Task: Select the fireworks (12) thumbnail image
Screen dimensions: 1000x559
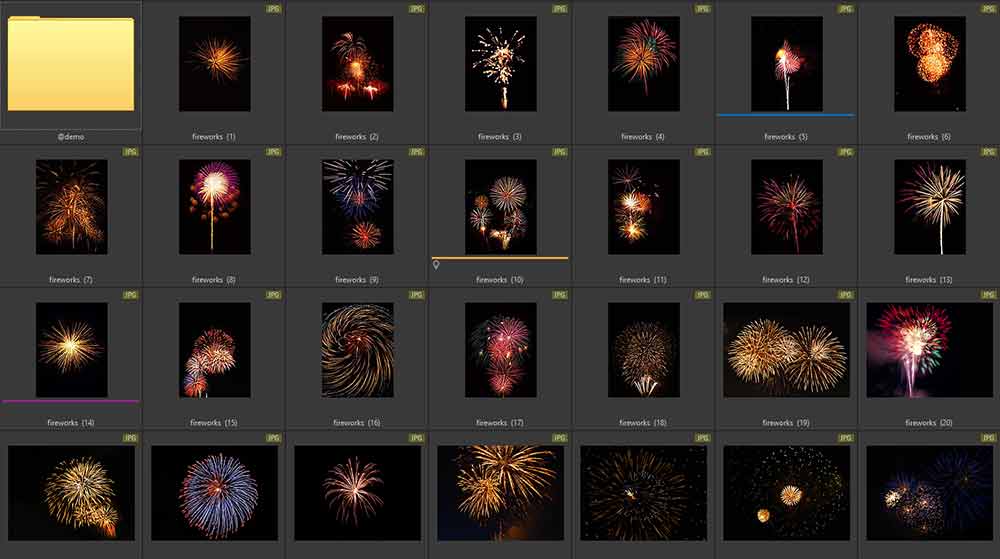Action: 786,207
